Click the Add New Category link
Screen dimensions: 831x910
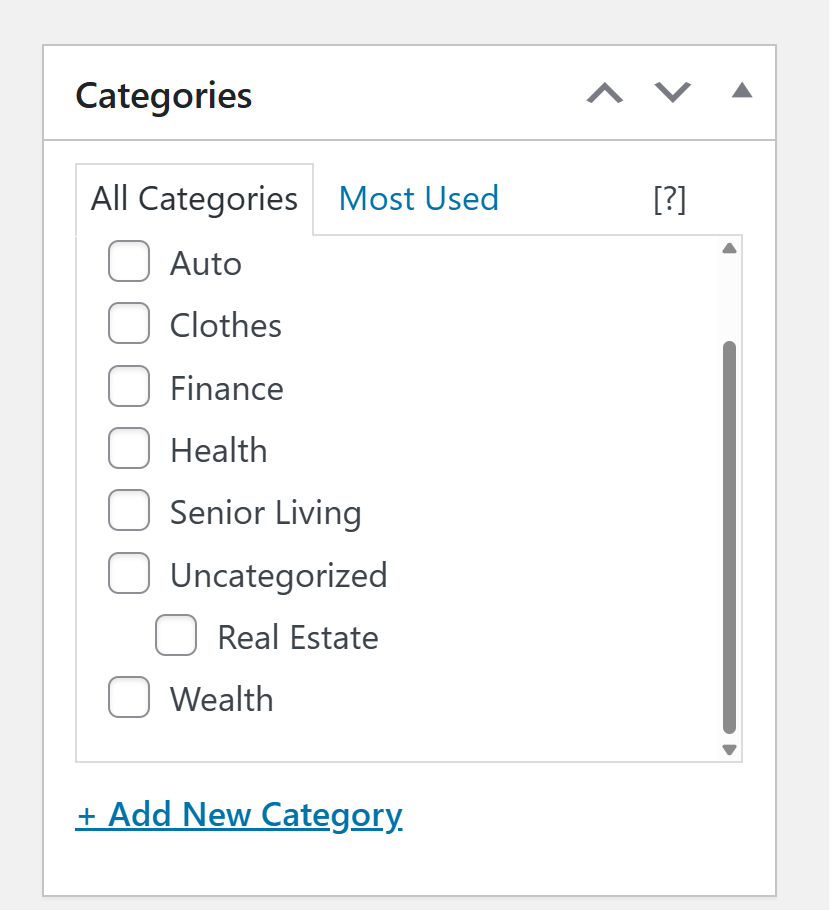tap(239, 815)
